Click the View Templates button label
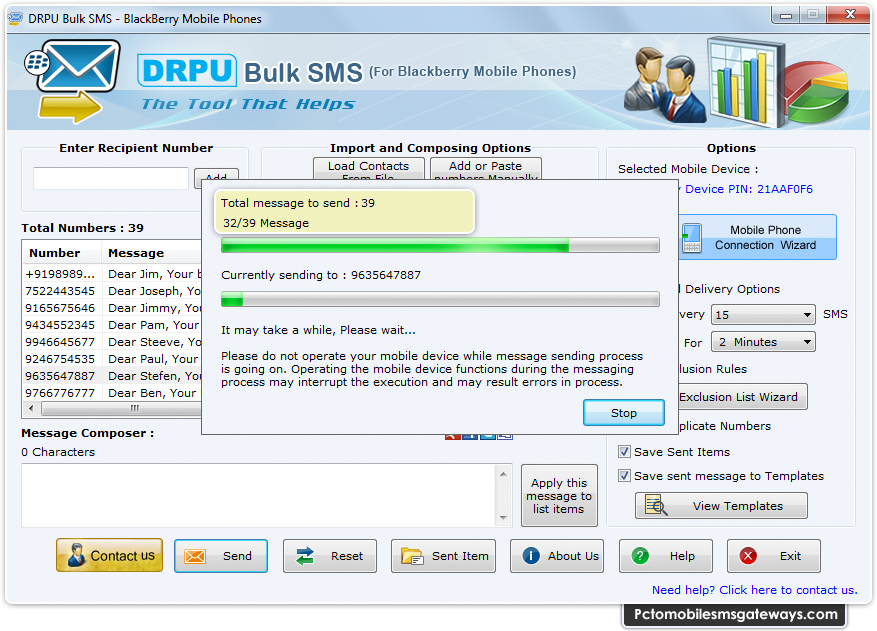 point(738,506)
